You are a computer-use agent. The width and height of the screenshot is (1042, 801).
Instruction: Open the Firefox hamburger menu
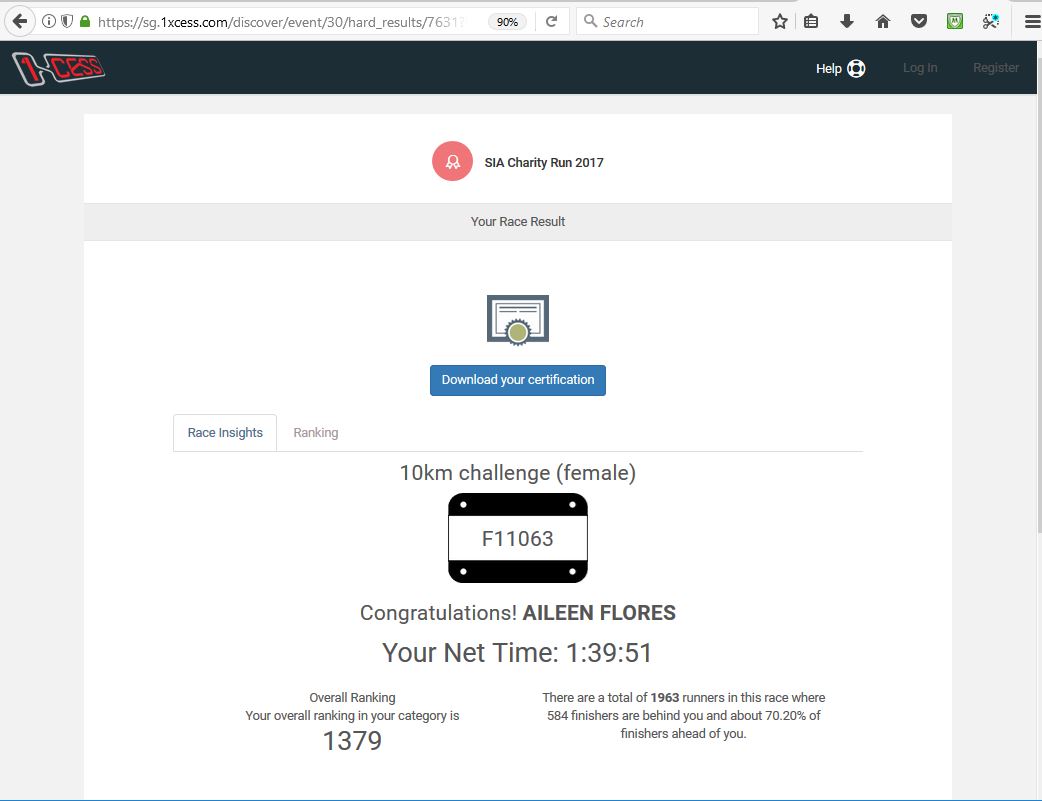point(1031,21)
